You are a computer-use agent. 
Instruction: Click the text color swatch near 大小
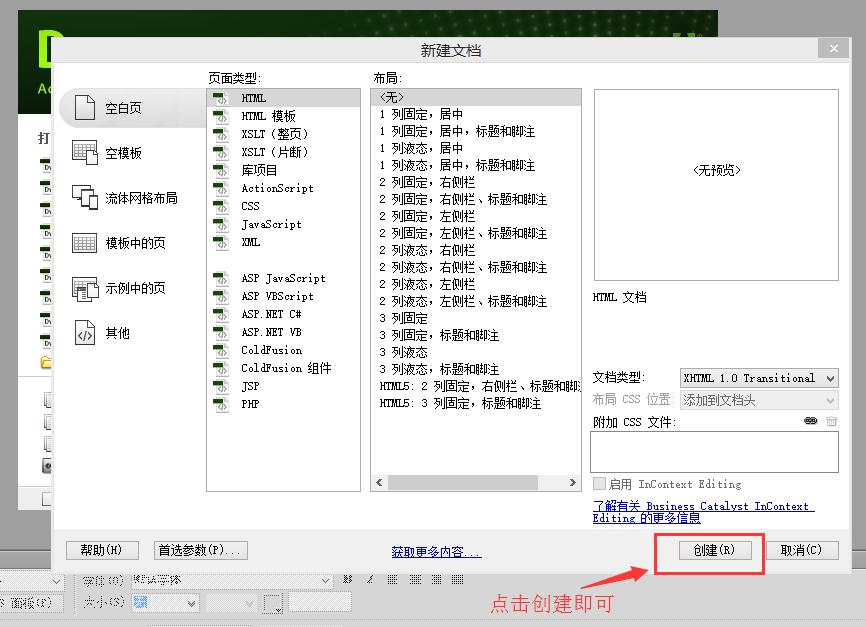click(272, 603)
